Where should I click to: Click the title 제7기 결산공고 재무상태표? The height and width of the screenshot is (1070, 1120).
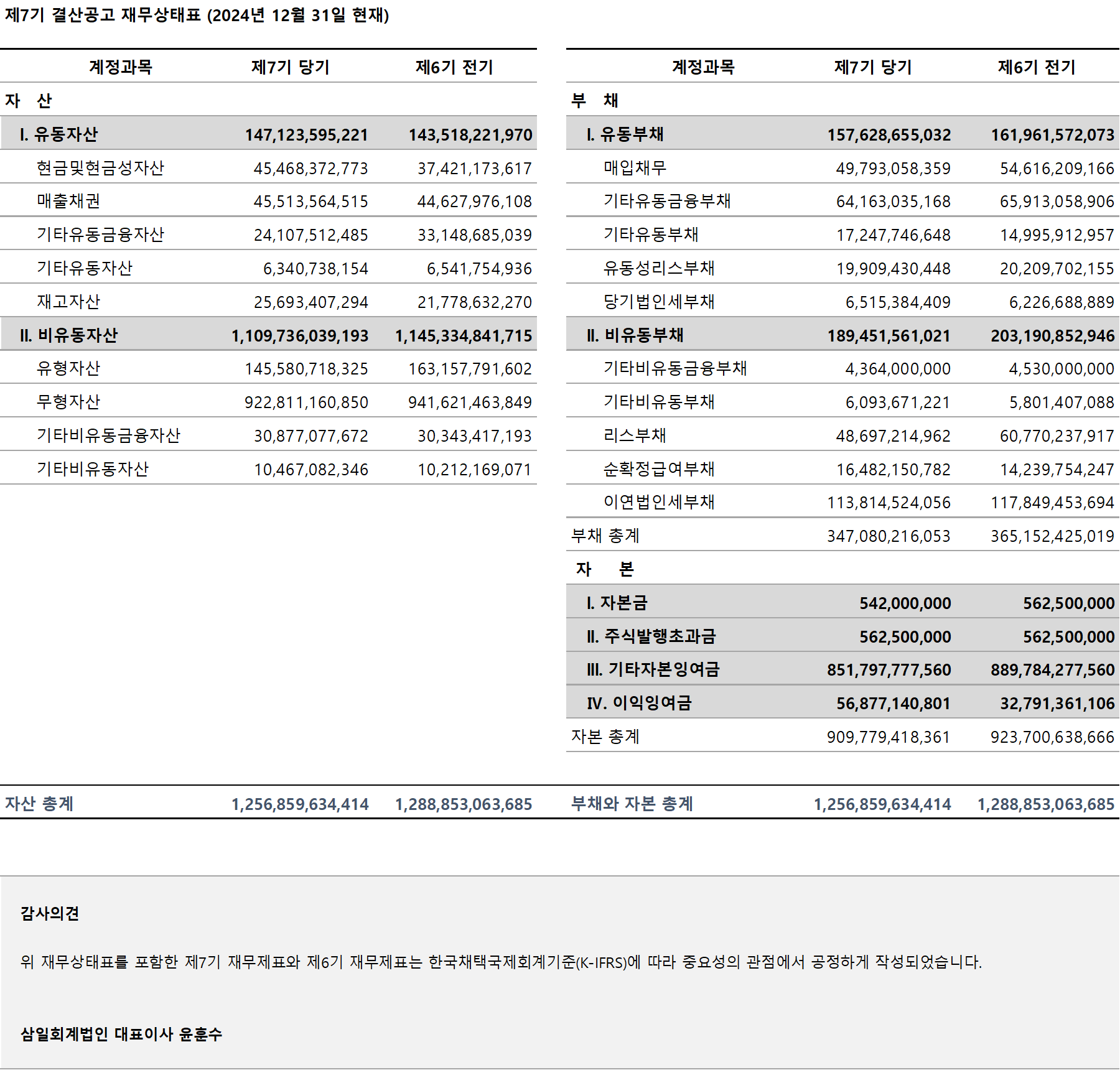103,15
